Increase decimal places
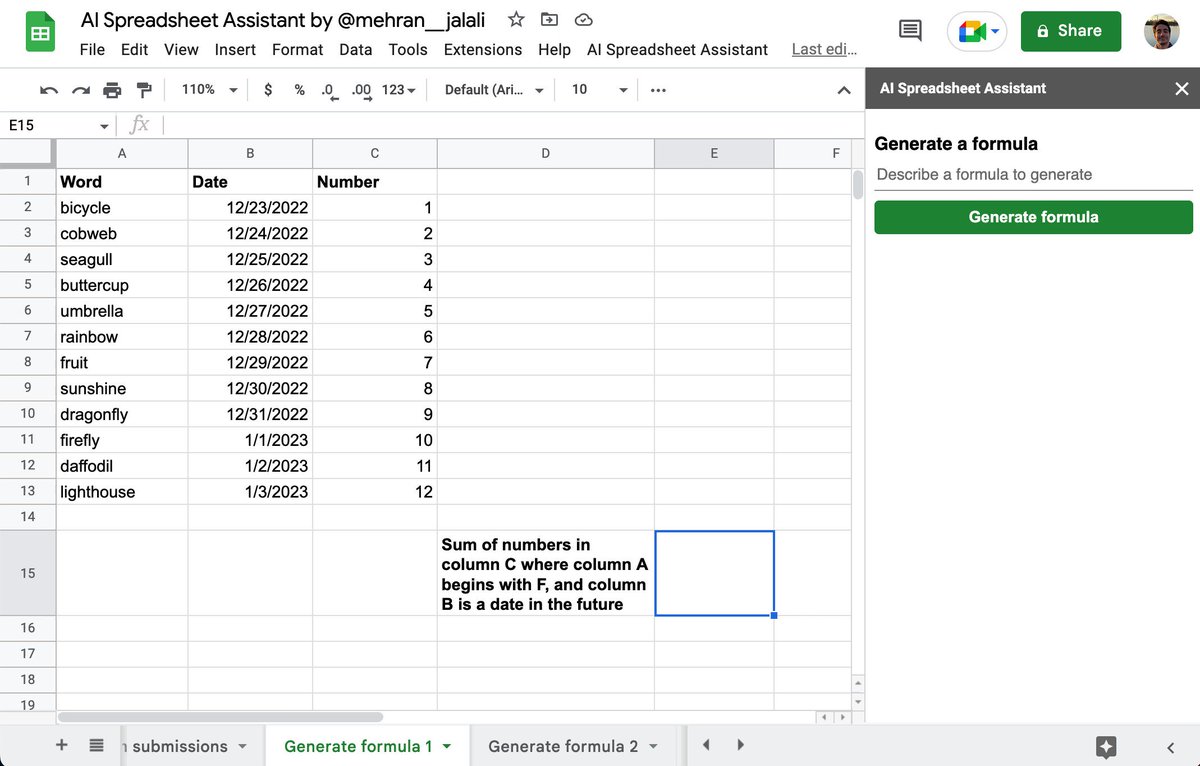 pos(362,90)
